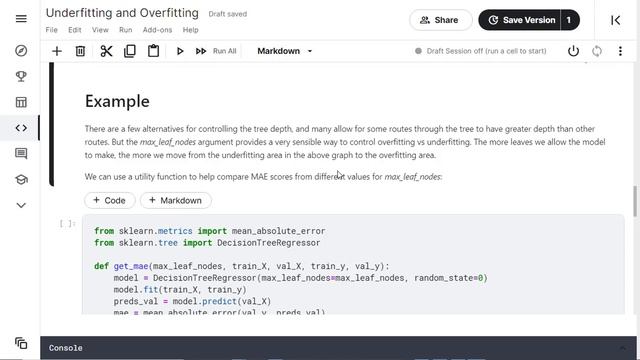Open version number 1 history

570,20
